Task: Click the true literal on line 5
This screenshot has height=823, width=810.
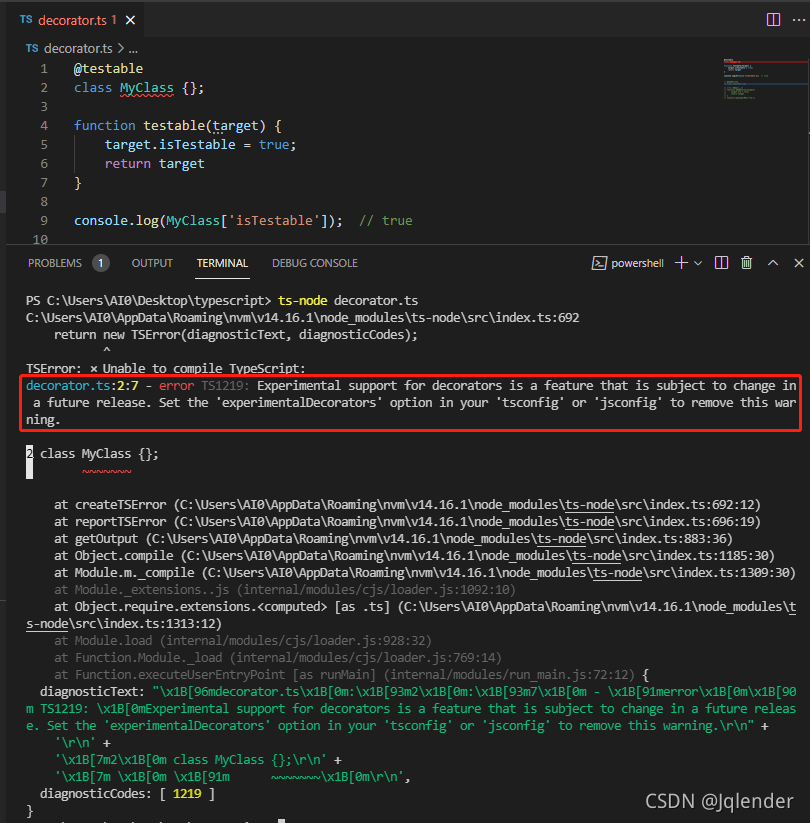Action: tap(274, 145)
